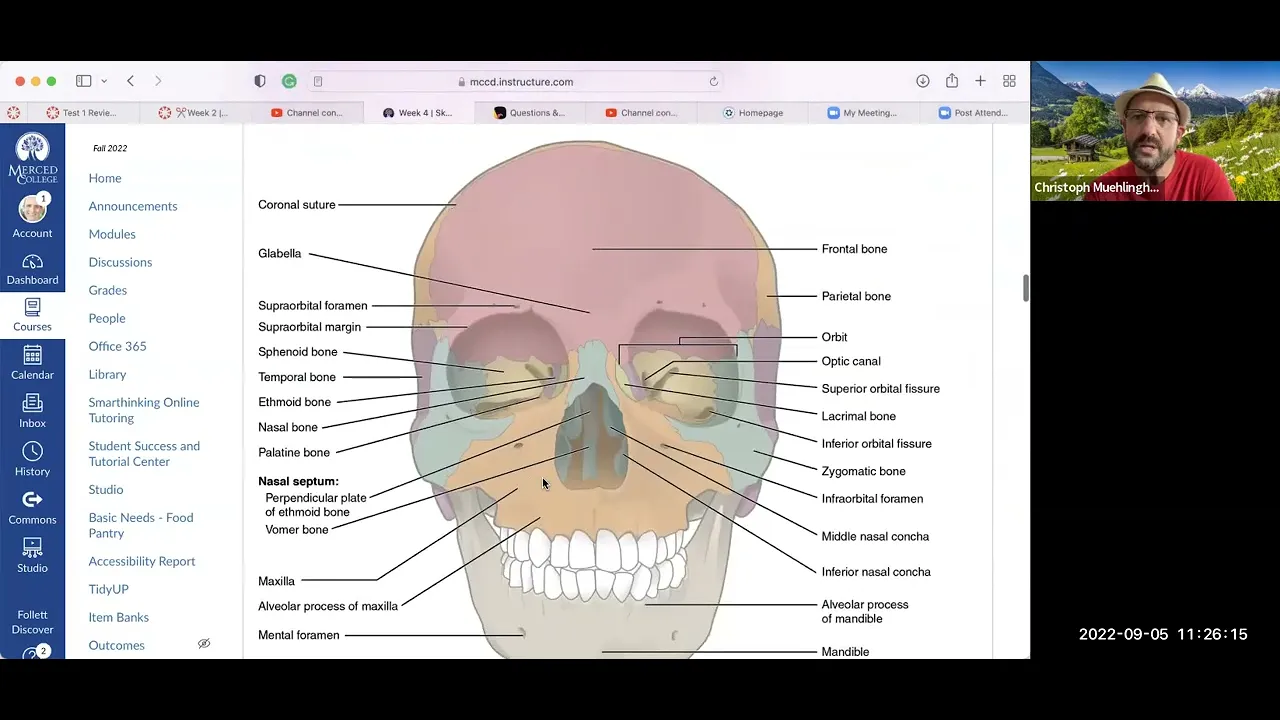Open Announcements
The image size is (1280, 720).
point(133,206)
